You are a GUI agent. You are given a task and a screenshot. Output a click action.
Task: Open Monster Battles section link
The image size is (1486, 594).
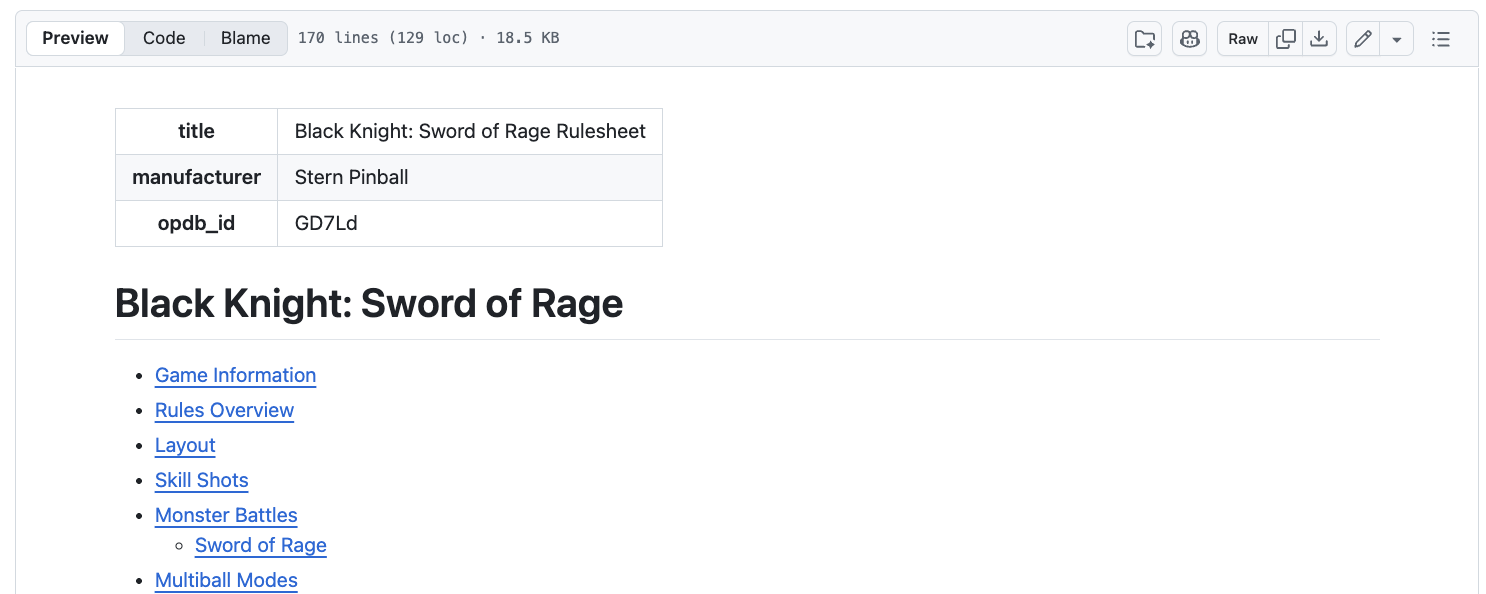tap(226, 515)
